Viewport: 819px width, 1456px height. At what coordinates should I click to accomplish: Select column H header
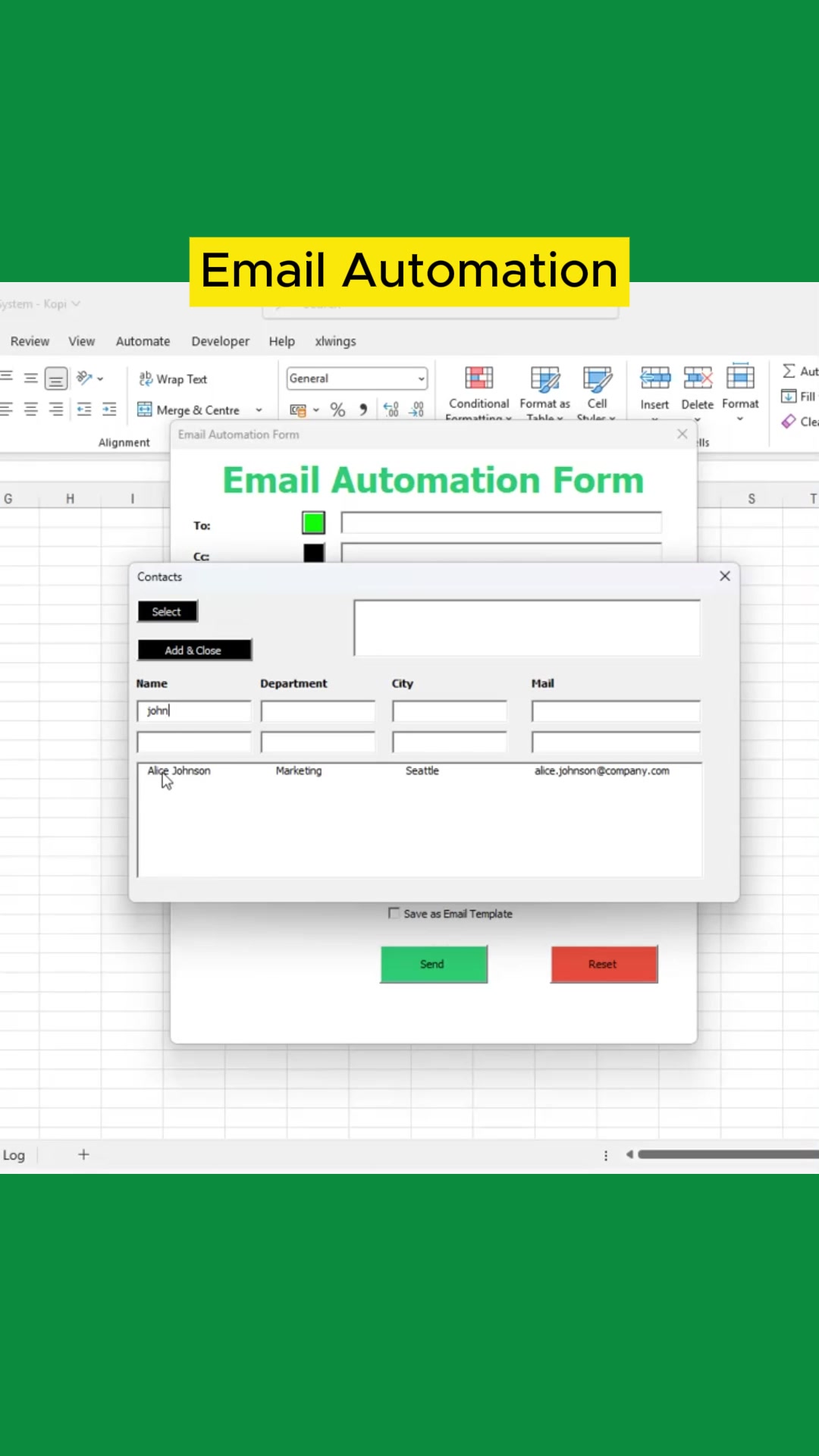point(70,498)
